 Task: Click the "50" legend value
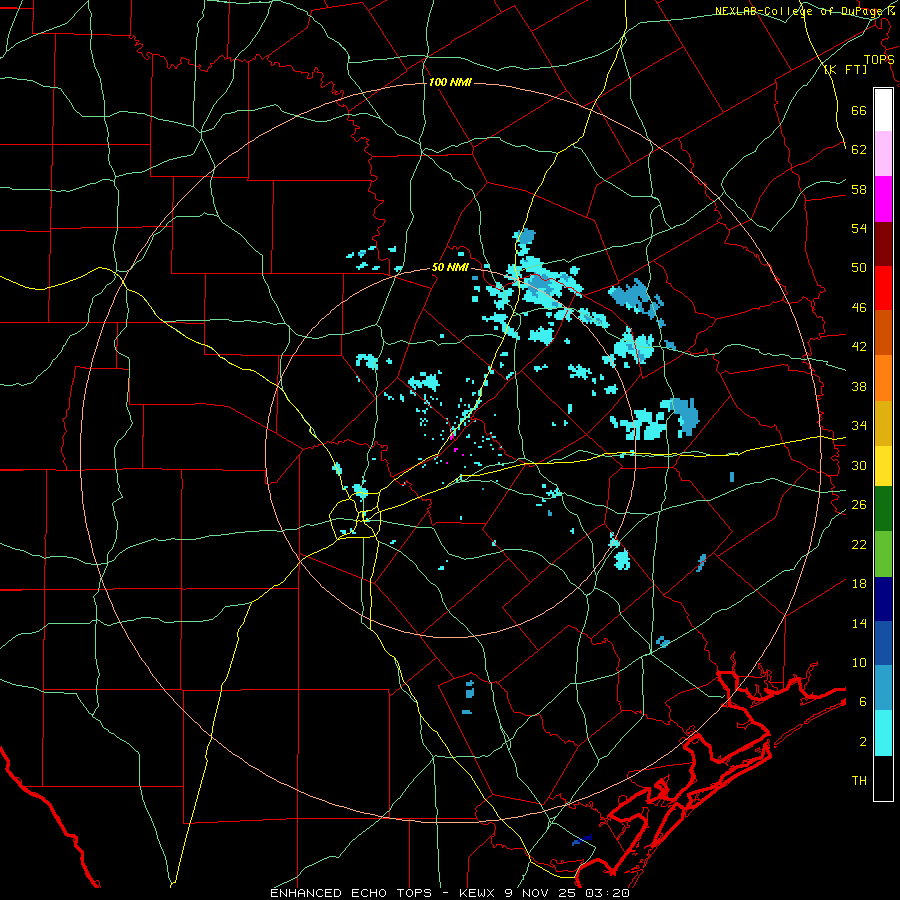[859, 267]
